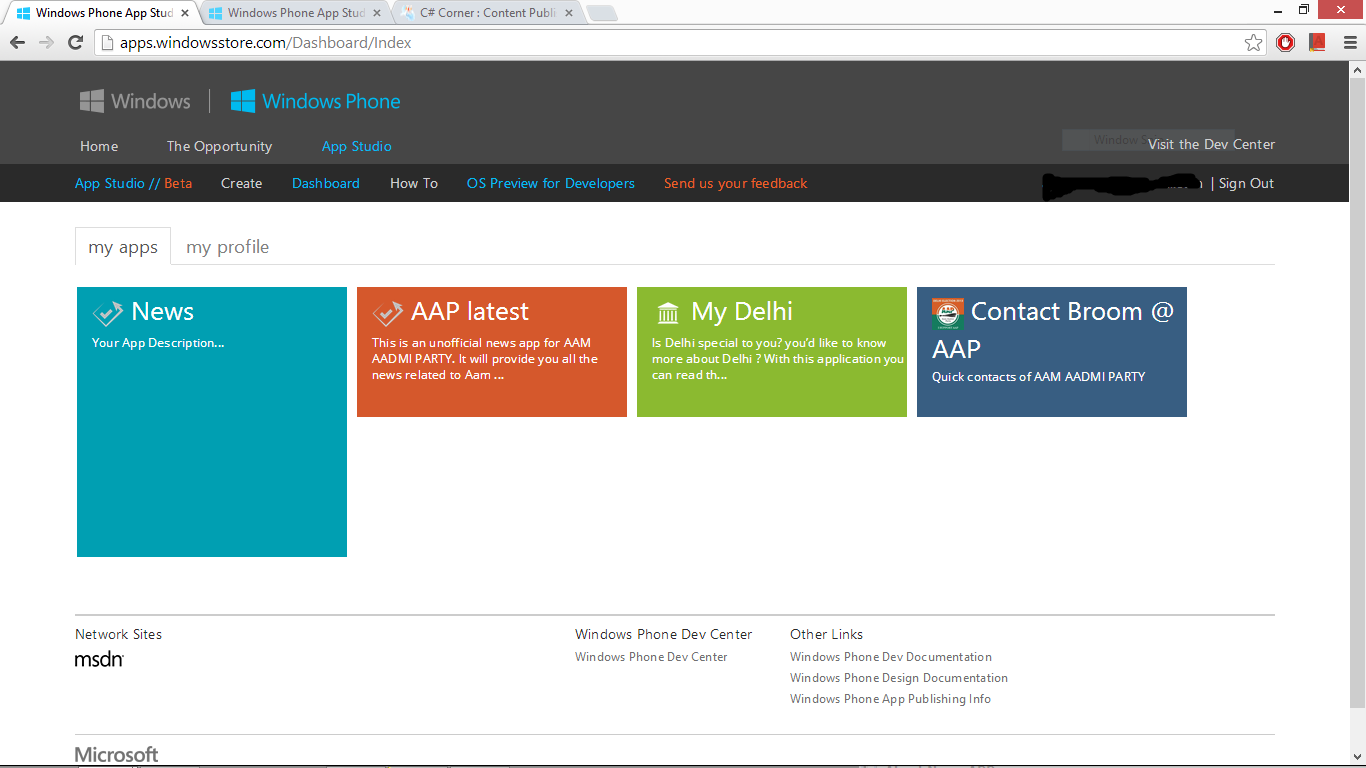Open App Studio in the top navigation

coord(357,146)
